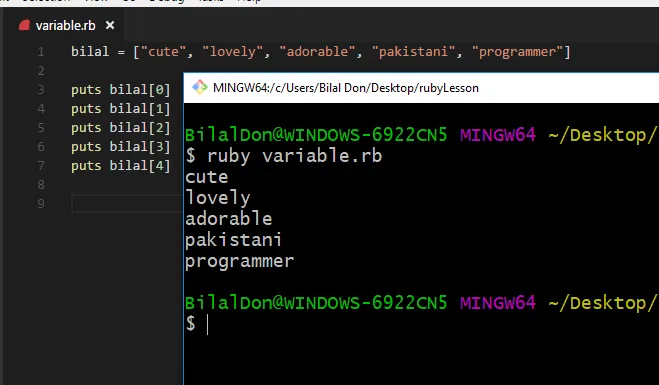This screenshot has width=659, height=385.
Task: Click line number 1 in the gutter
Action: pos(41,52)
